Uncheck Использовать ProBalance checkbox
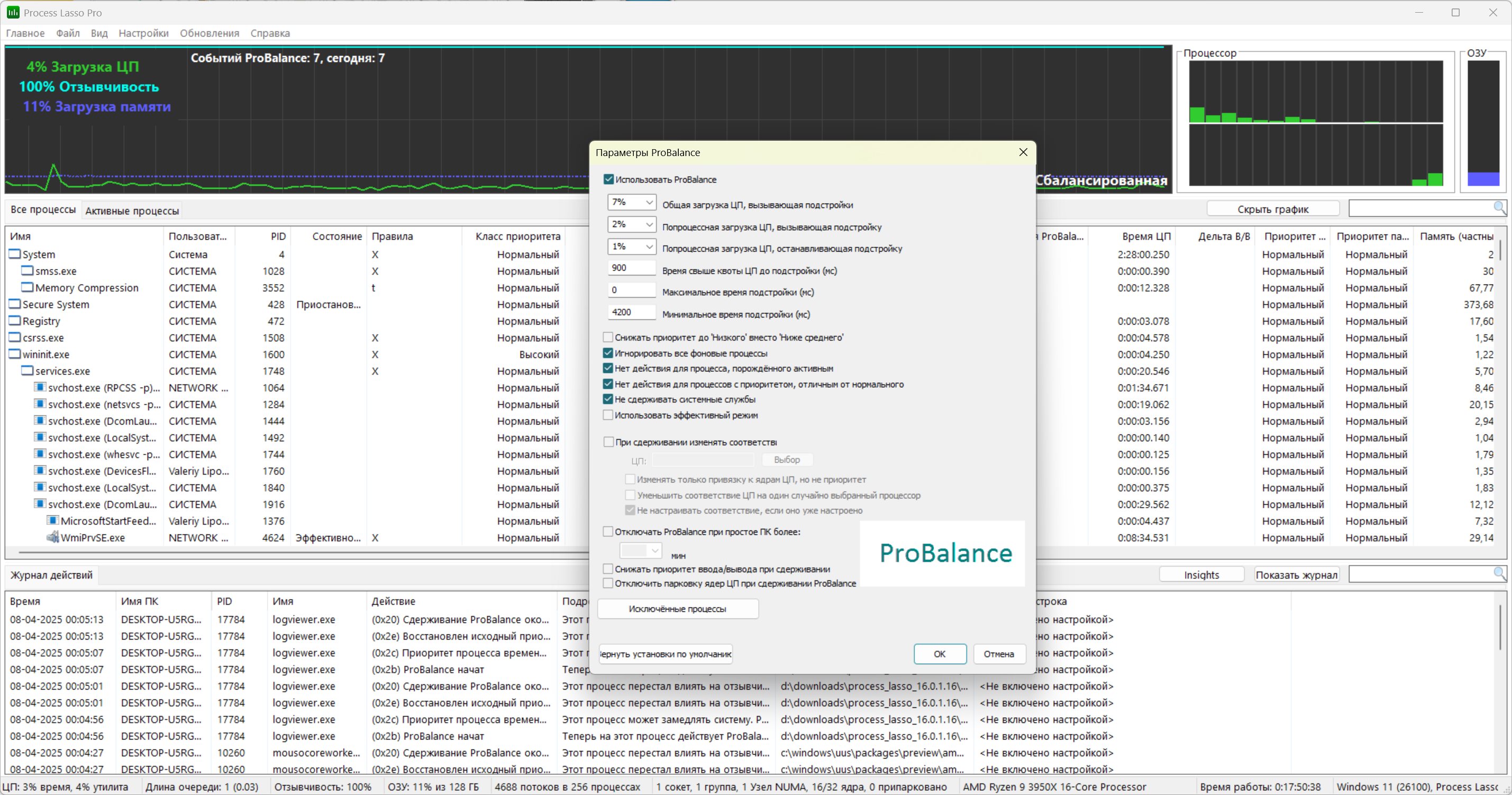 click(609, 179)
